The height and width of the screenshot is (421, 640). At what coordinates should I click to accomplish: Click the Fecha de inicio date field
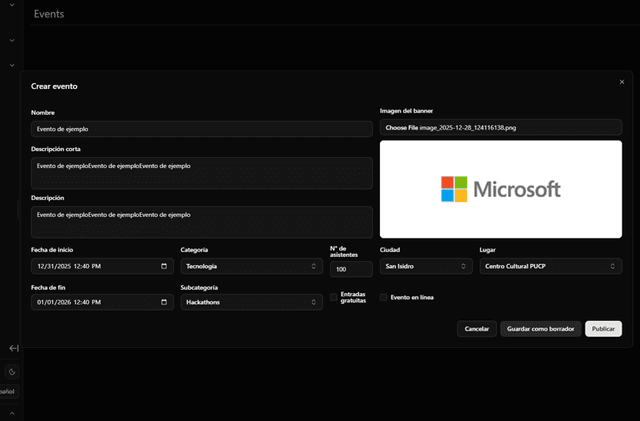[102, 266]
